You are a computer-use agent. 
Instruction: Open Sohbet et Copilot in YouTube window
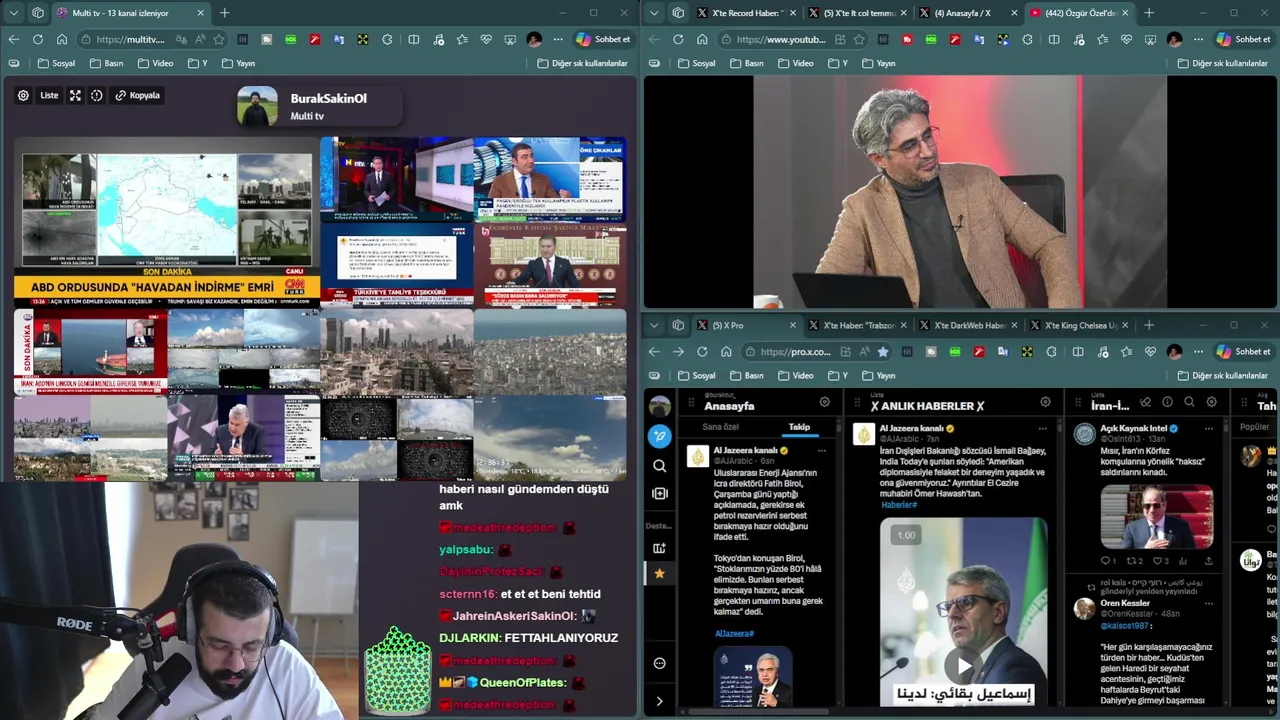(x=1243, y=39)
